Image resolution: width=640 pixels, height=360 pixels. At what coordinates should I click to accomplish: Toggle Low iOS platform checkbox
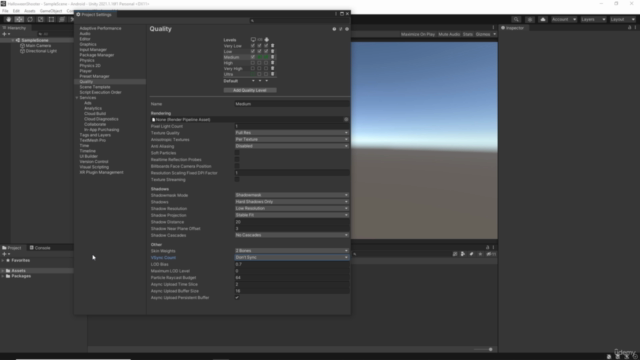259,51
